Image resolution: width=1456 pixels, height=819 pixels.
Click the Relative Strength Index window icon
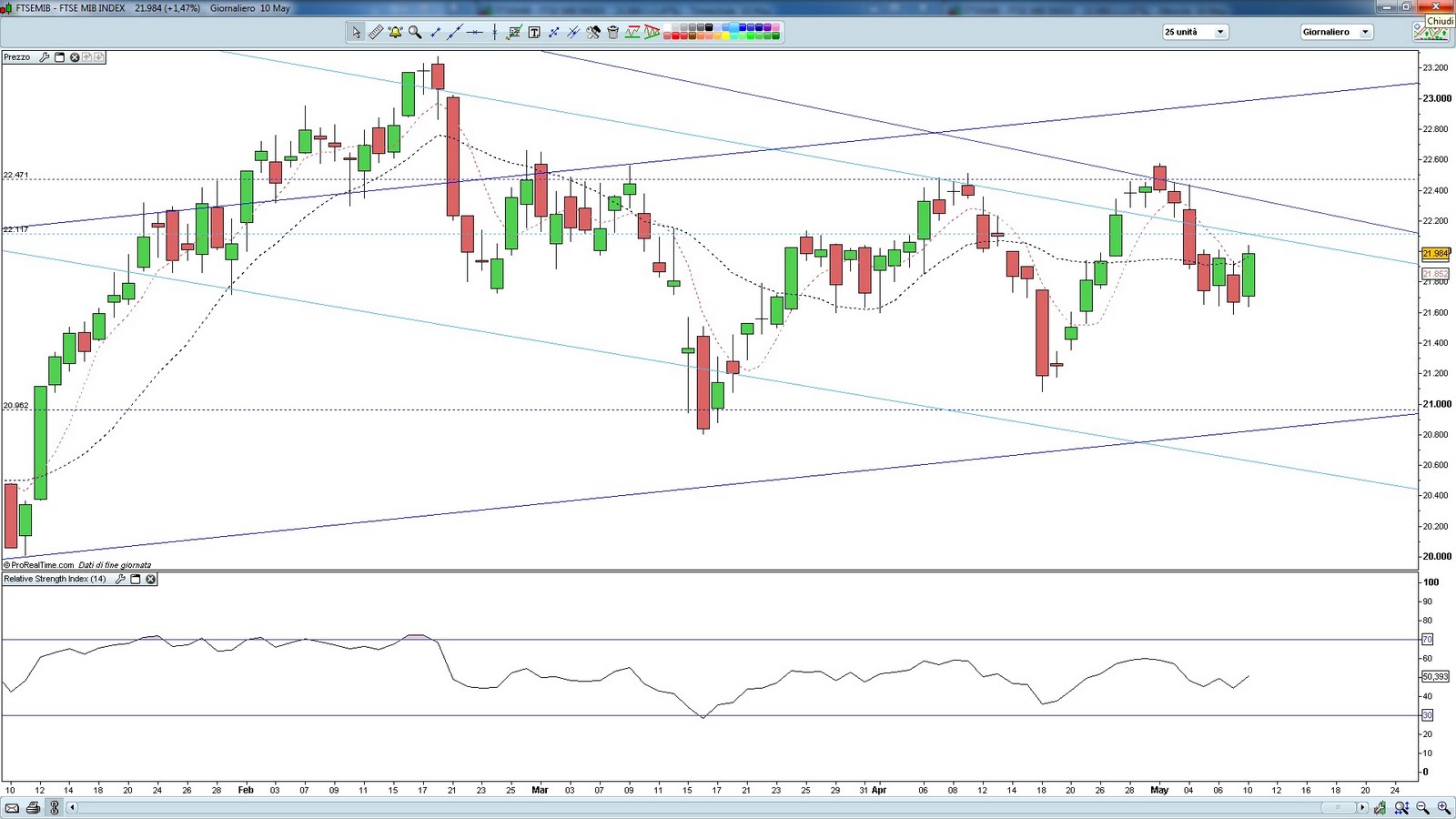coord(136,579)
